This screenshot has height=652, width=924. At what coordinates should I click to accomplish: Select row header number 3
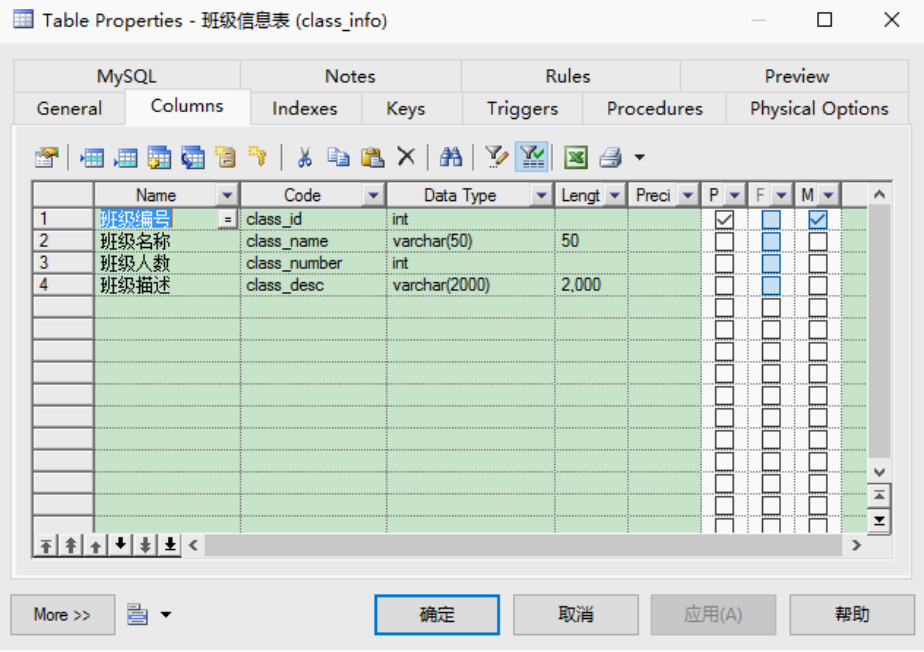[x=64, y=263]
